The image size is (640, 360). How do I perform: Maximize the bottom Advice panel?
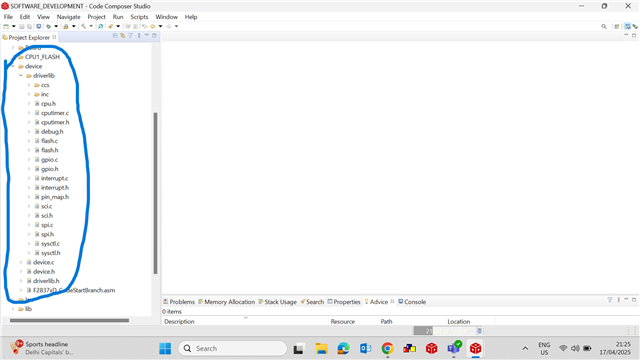coord(634,300)
